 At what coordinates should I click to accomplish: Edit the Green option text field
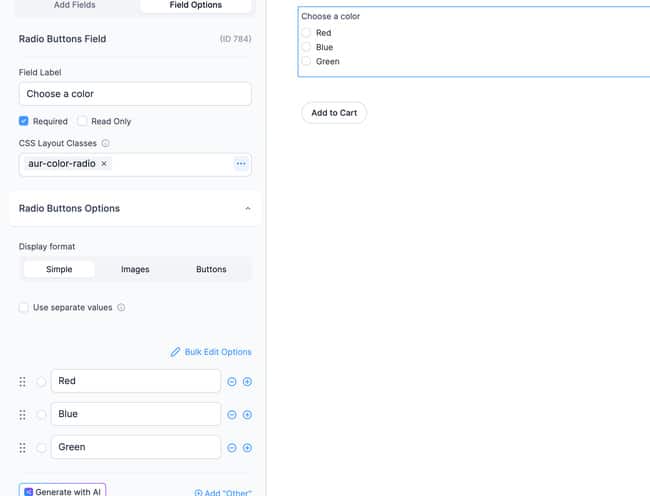136,447
